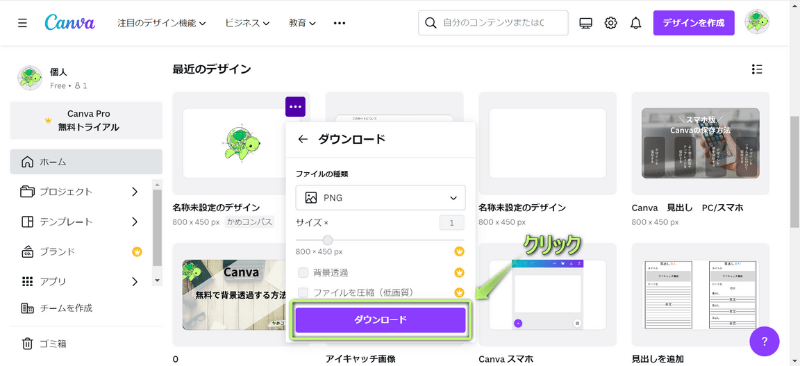Enable the ファイルを圧縮 checkbox
The width and height of the screenshot is (800, 366).
pos(303,292)
